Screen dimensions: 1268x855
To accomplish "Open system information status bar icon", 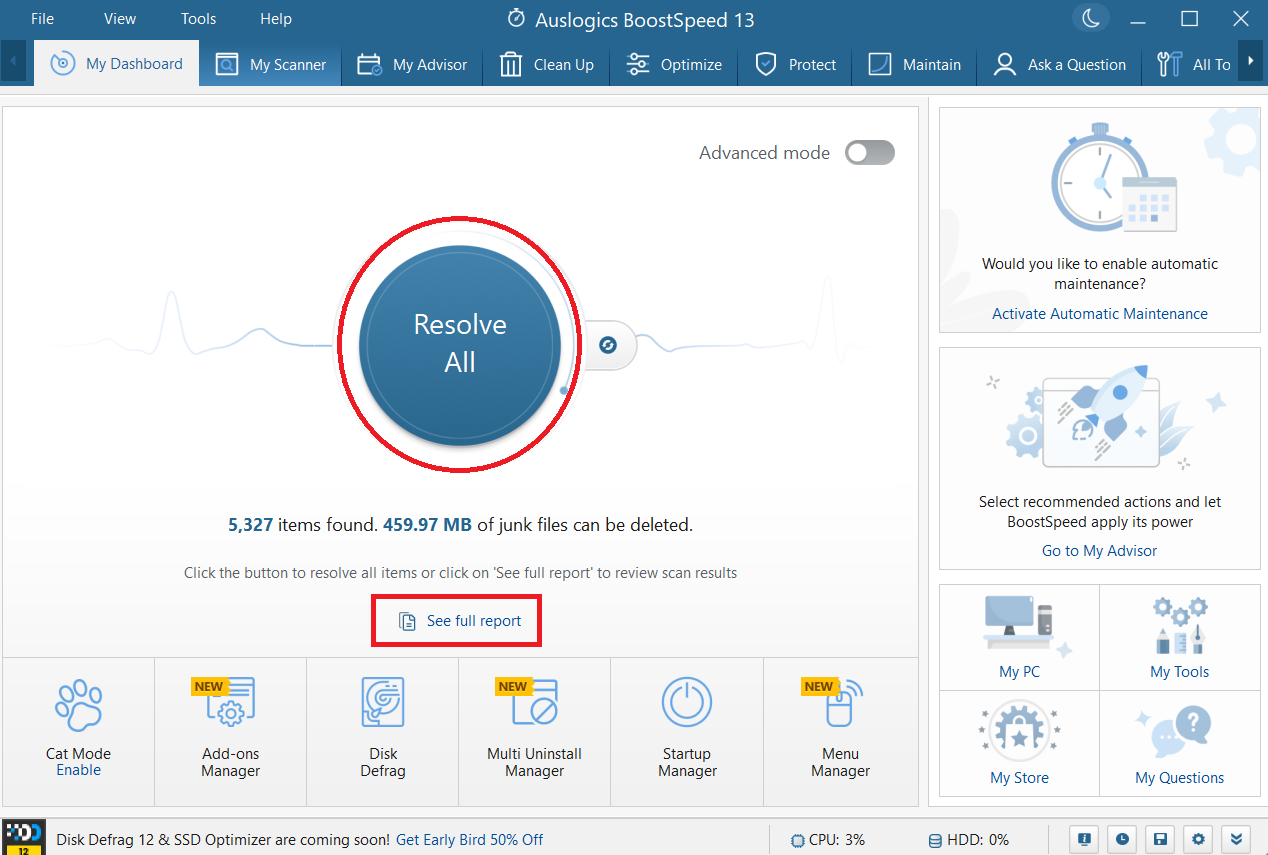I will [1085, 839].
